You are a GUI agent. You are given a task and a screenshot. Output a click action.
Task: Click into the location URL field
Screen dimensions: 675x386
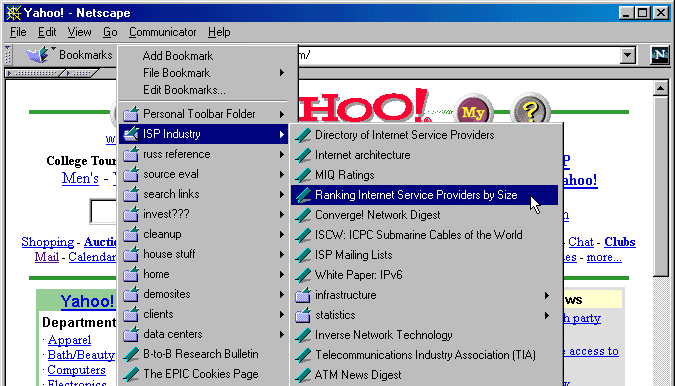pyautogui.click(x=458, y=55)
